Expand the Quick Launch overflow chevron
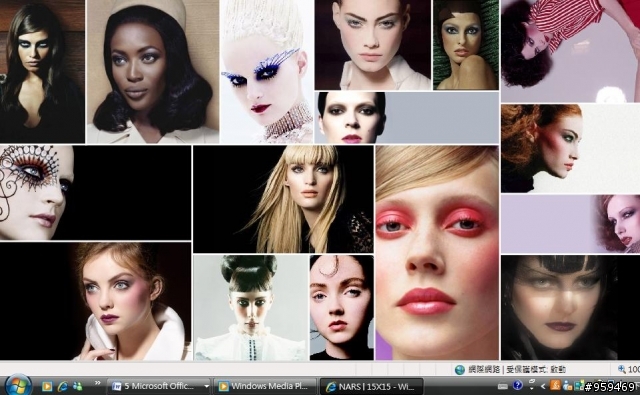Image resolution: width=640 pixels, height=395 pixels. click(x=98, y=383)
